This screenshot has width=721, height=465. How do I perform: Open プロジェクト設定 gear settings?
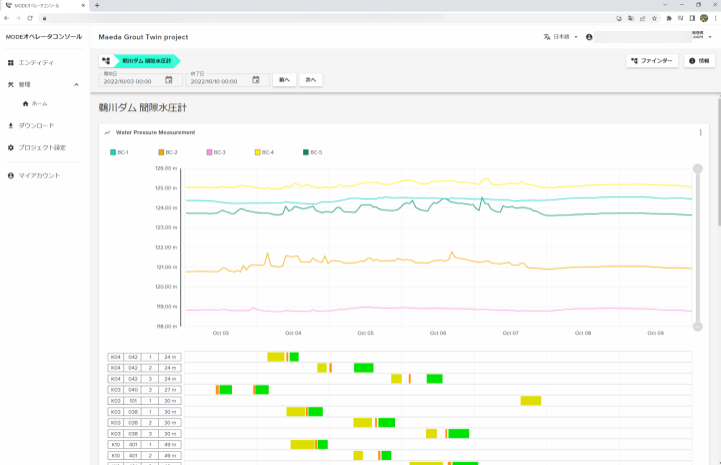[x=40, y=147]
